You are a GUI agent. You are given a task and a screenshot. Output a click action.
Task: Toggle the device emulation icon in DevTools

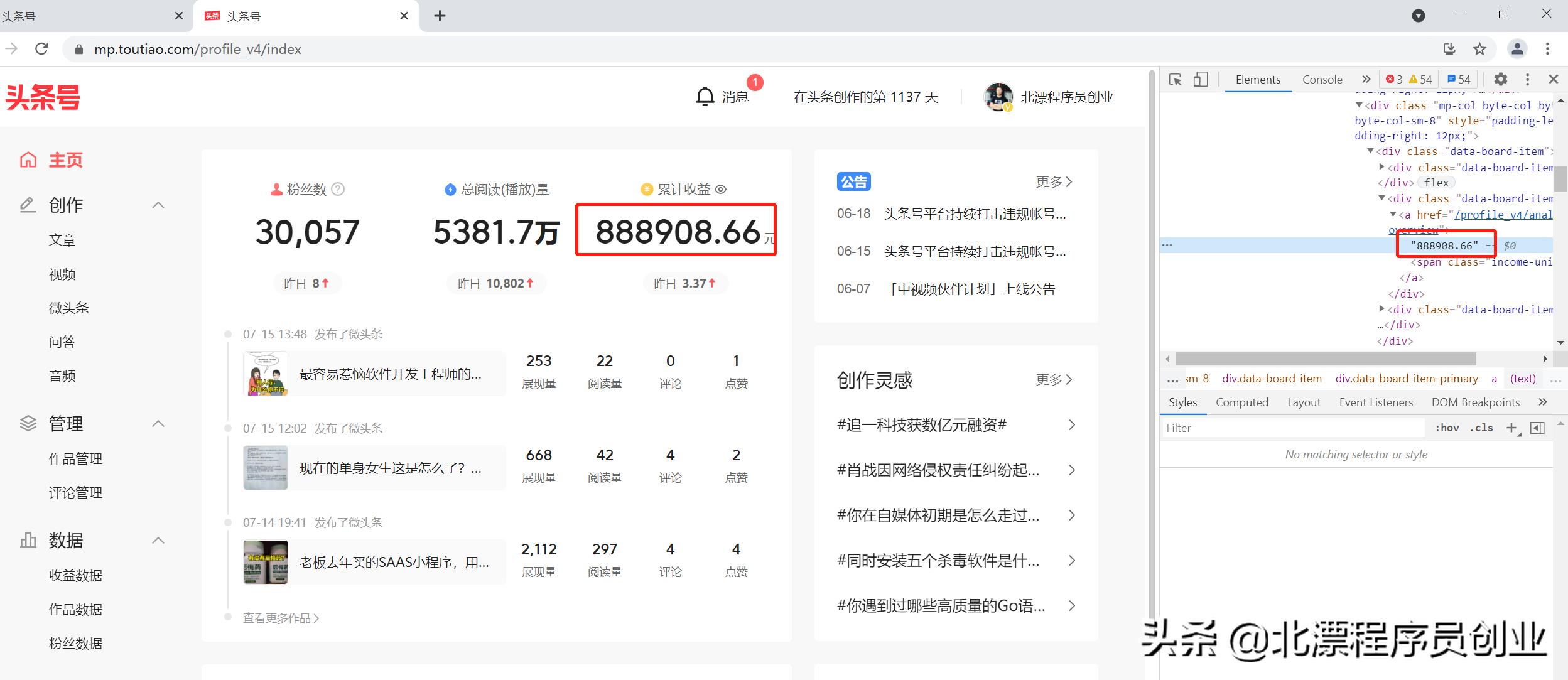(x=1201, y=80)
